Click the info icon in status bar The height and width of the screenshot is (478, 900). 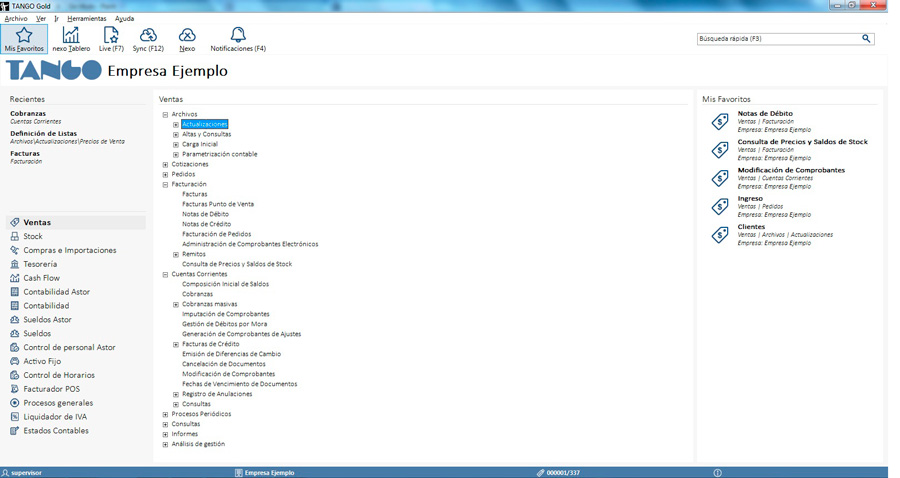pyautogui.click(x=717, y=473)
